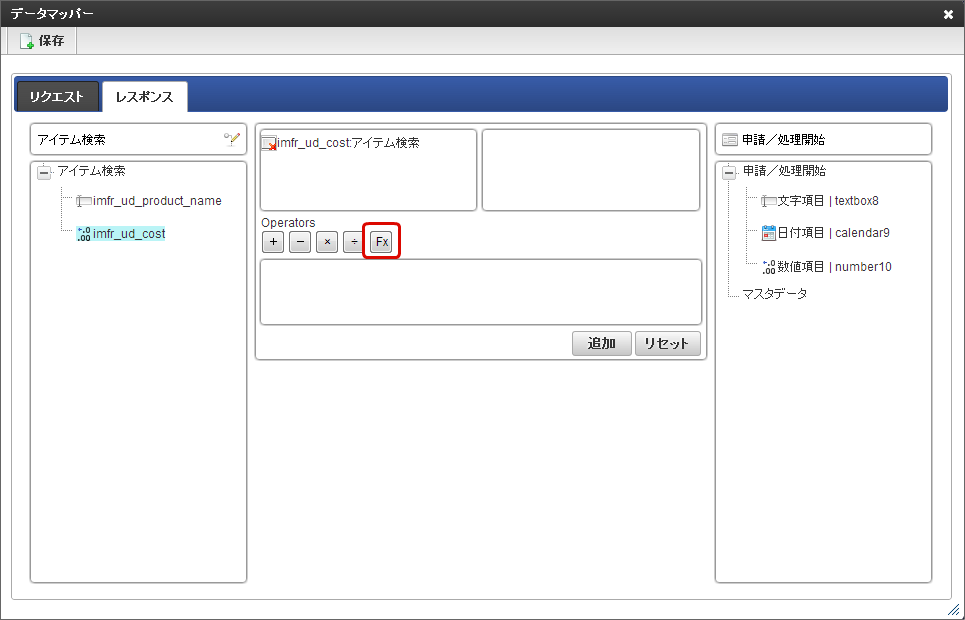Click the form icon beside 申請／処理開始 header

coord(730,140)
